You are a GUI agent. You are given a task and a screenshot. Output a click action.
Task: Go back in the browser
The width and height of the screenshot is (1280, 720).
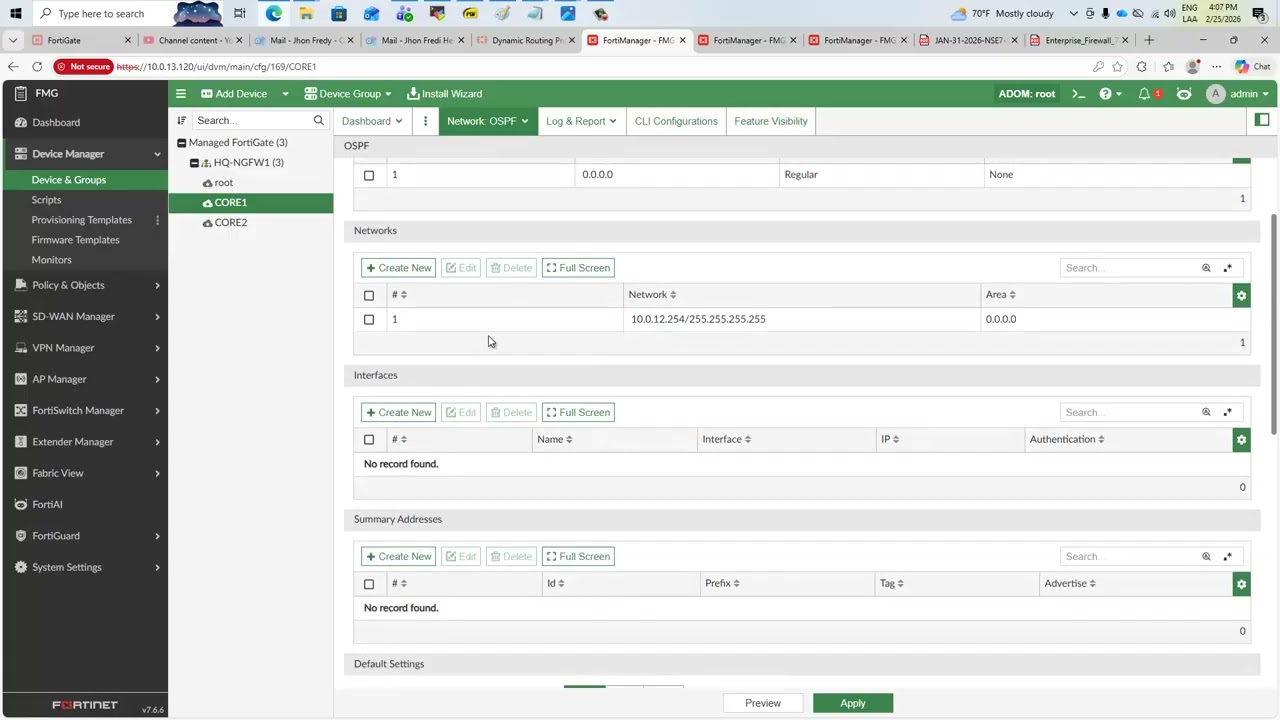tap(12, 67)
